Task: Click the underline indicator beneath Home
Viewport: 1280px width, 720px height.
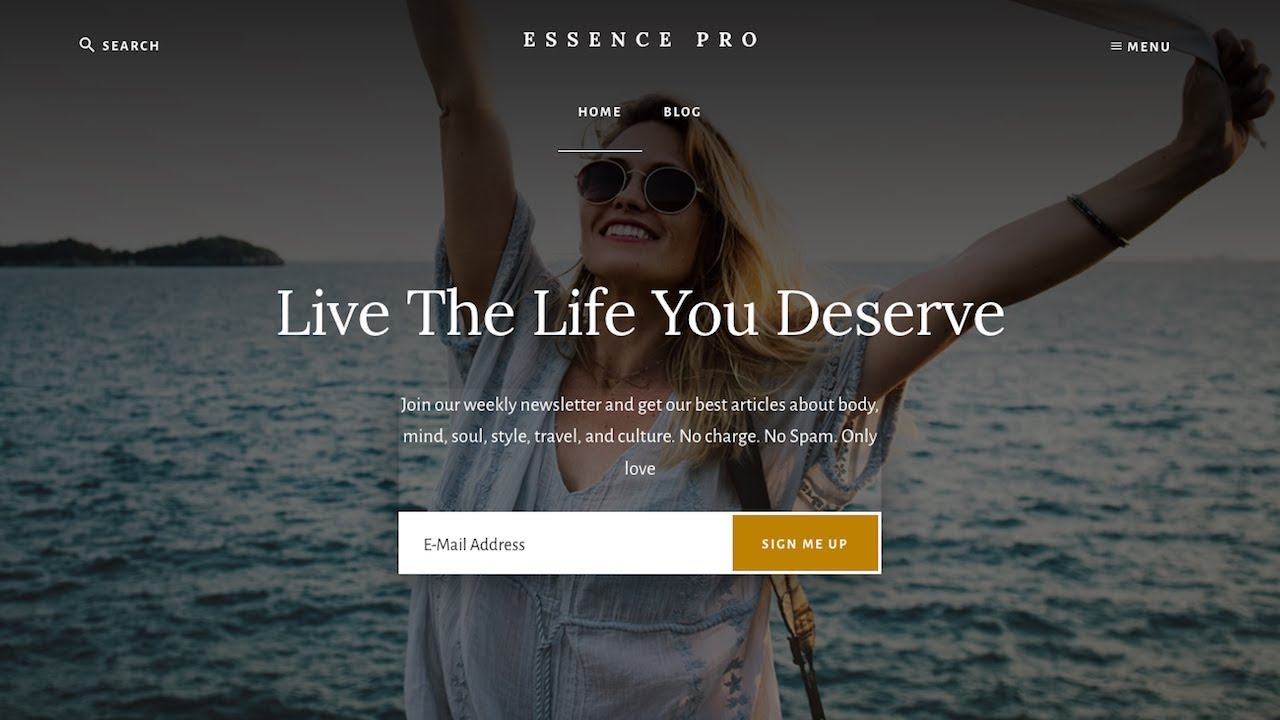Action: pos(600,151)
